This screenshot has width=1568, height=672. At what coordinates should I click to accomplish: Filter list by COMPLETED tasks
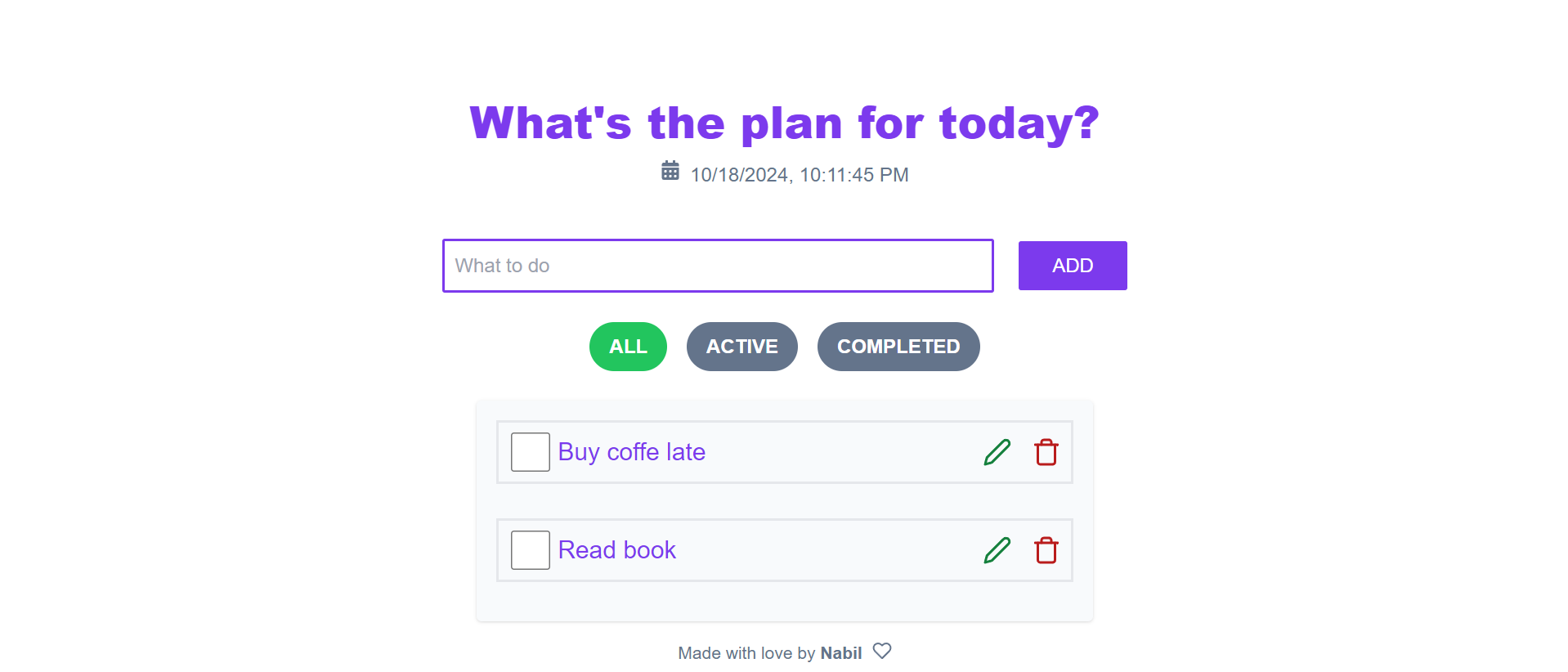pos(898,347)
